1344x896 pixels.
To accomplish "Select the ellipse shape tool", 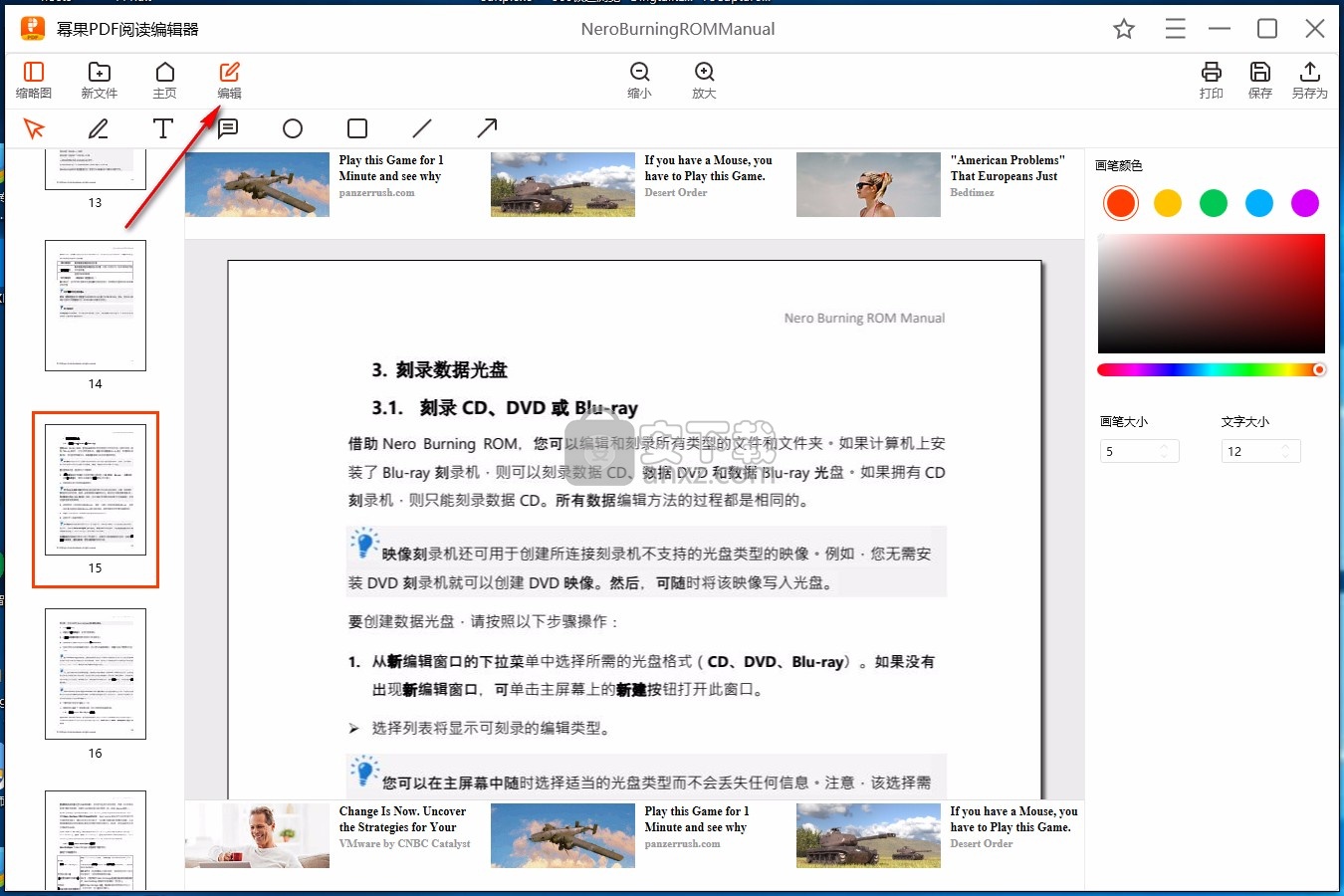I will (293, 128).
